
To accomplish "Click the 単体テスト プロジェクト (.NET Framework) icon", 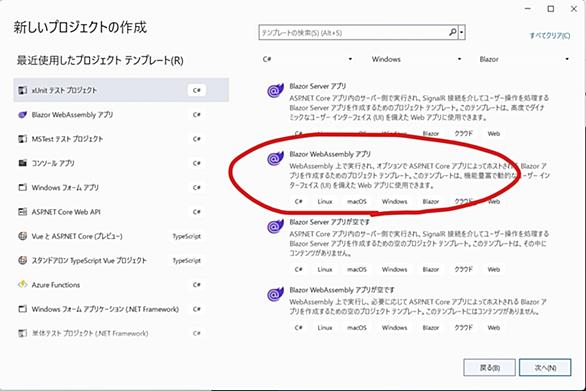I will [23, 333].
